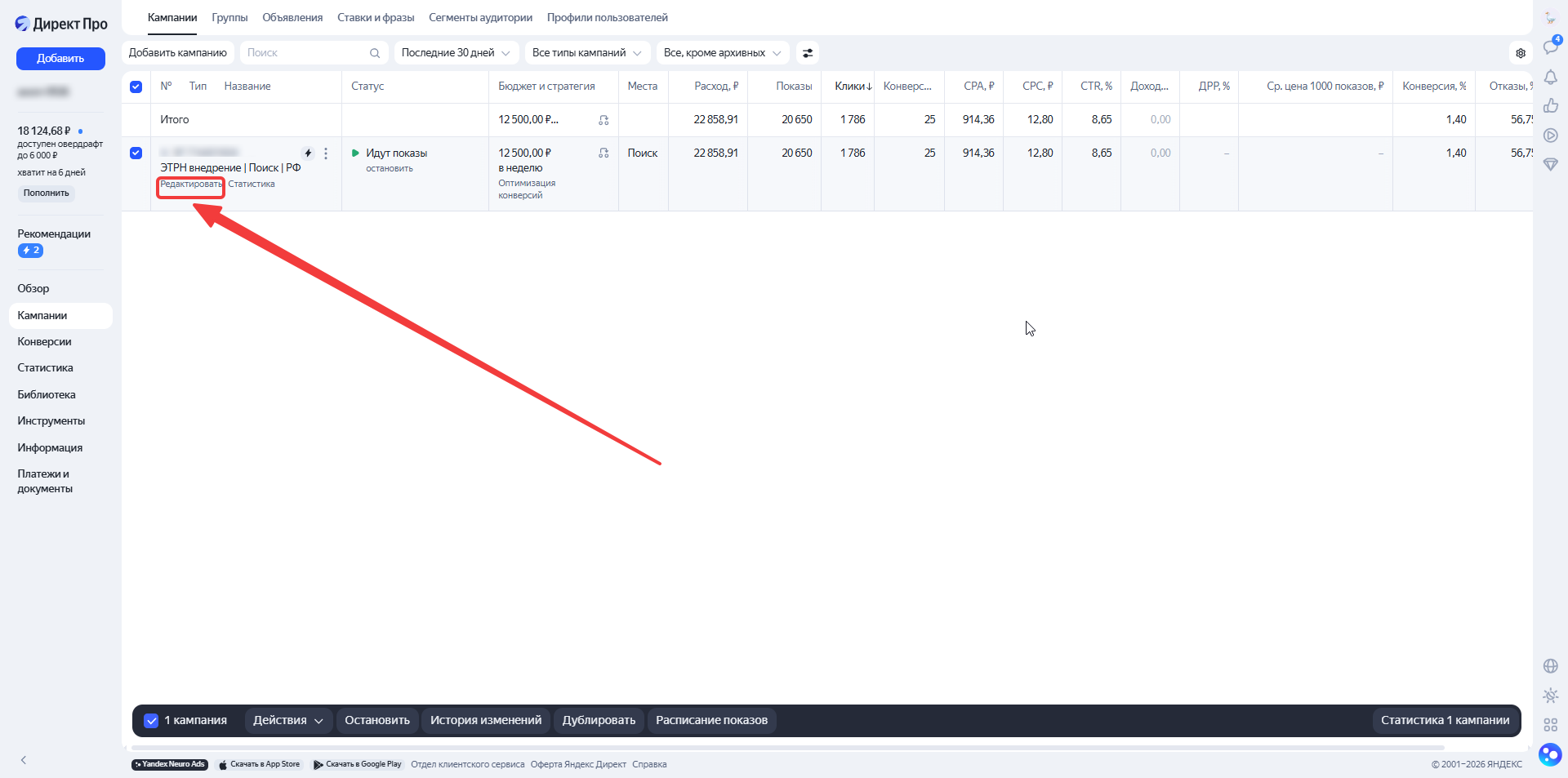Click the strategy icon in the Поиск campaign row
This screenshot has height=778, width=1568.
pos(604,153)
